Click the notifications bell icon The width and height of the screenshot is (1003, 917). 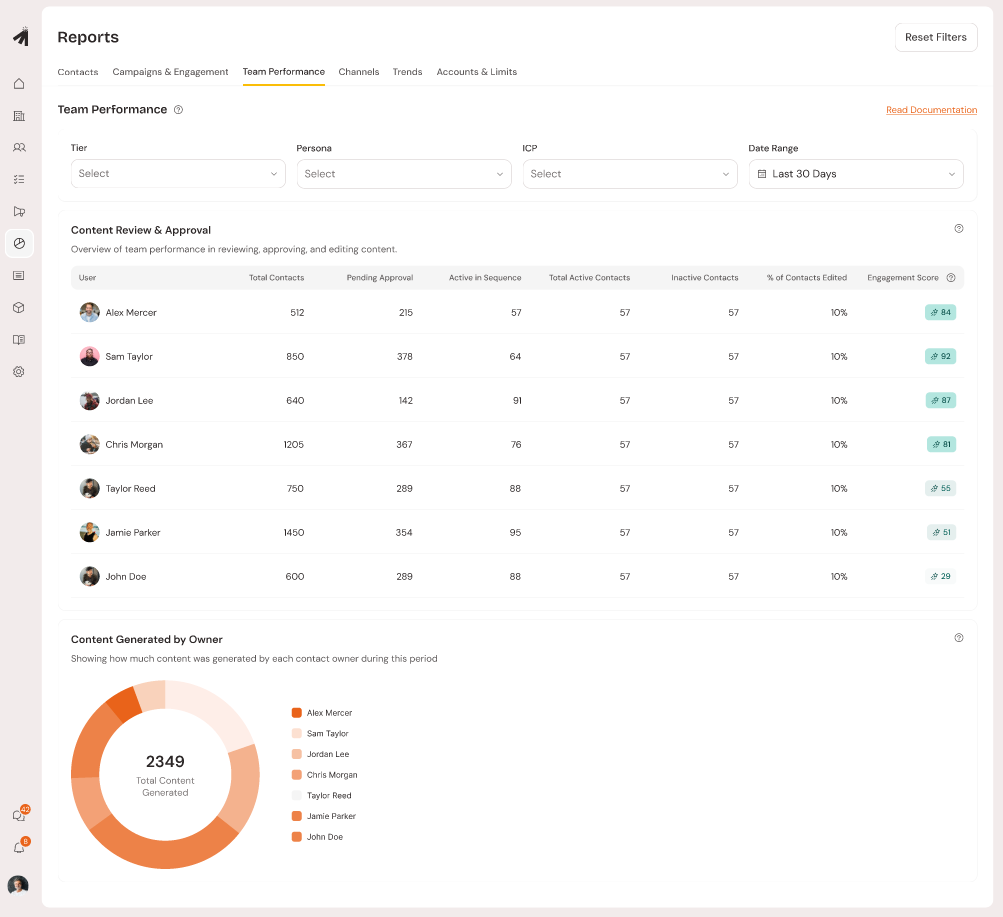(x=18, y=848)
